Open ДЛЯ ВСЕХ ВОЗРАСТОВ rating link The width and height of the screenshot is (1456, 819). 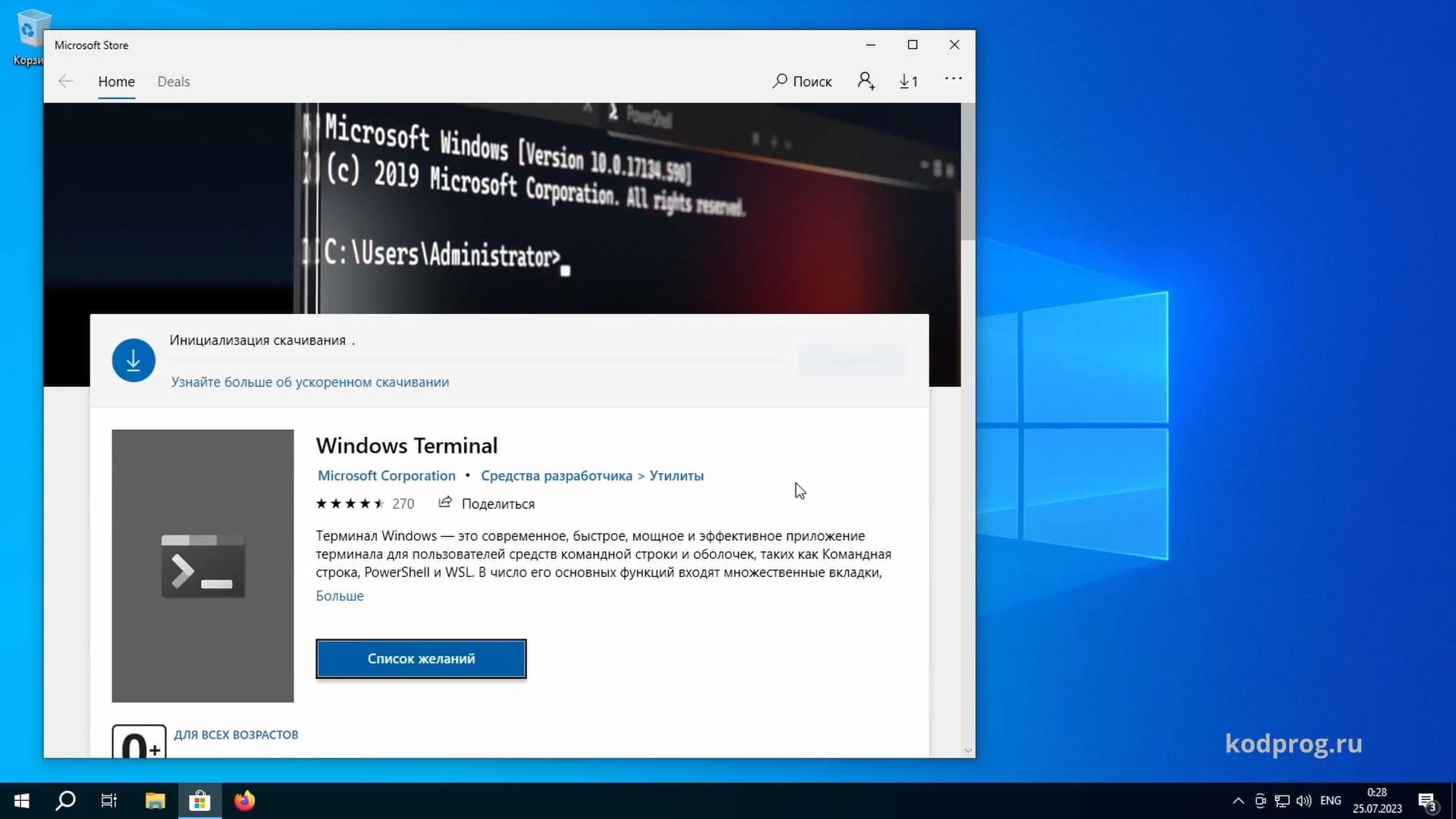[x=236, y=735]
